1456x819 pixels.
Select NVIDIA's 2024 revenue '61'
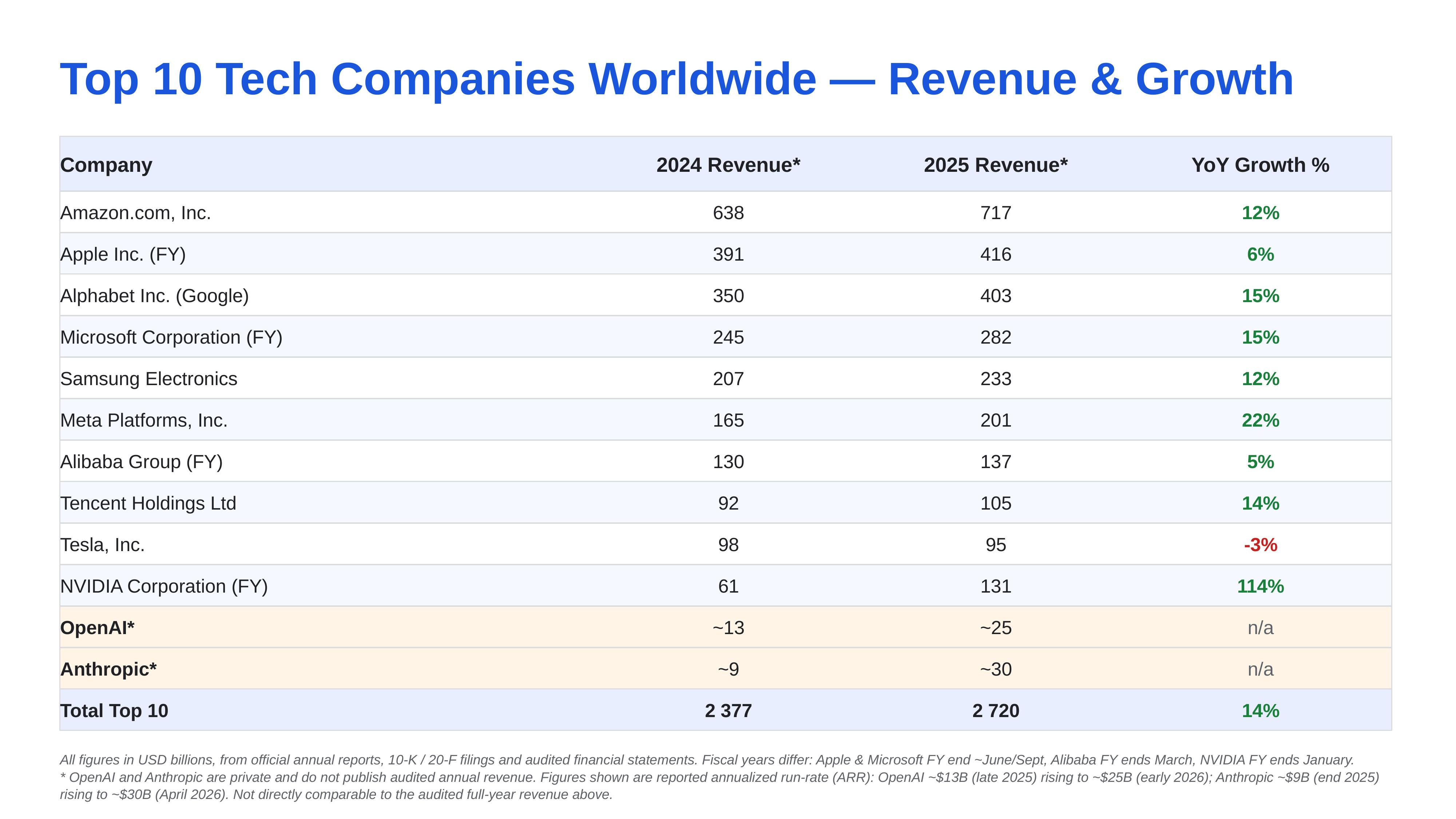(x=728, y=586)
